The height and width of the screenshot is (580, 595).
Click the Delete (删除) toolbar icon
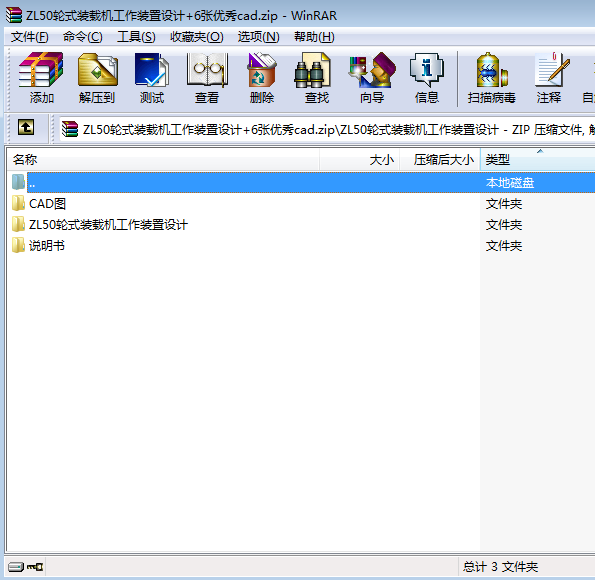click(262, 78)
